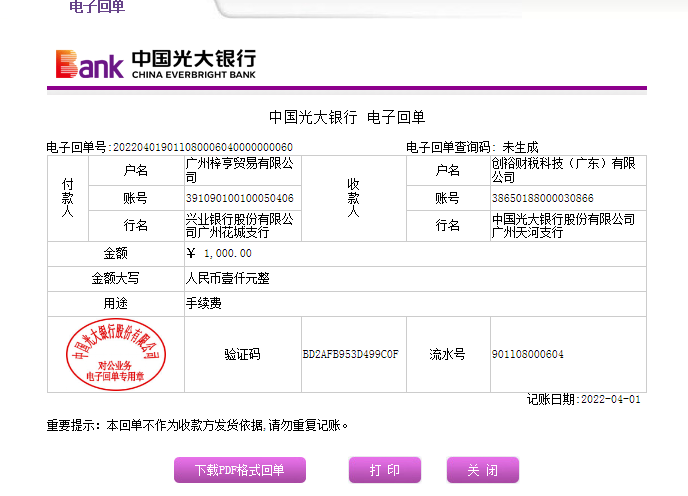
Task: Click the 收款人 column label
Action: (354, 198)
